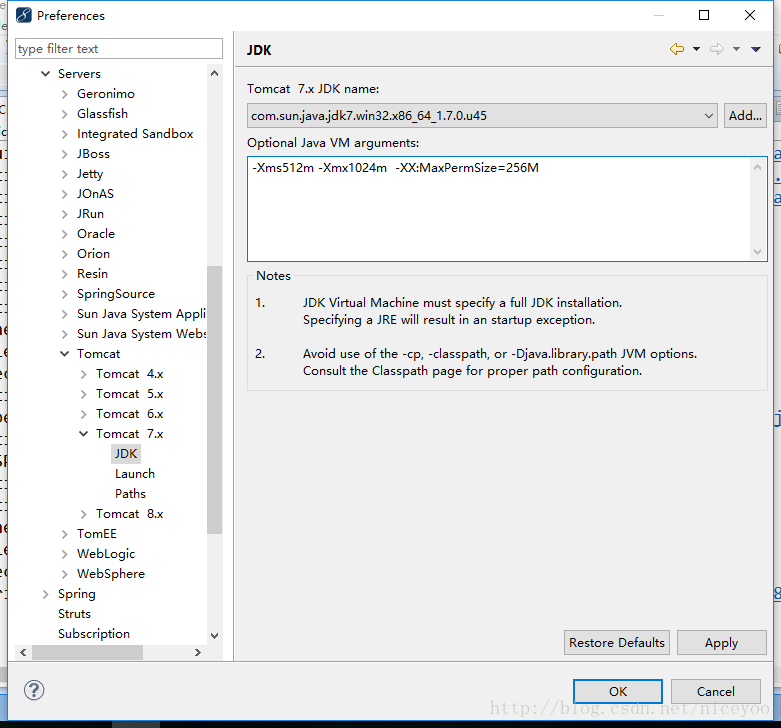The height and width of the screenshot is (728, 781).
Task: Expand the Jetty server node
Action: click(64, 174)
